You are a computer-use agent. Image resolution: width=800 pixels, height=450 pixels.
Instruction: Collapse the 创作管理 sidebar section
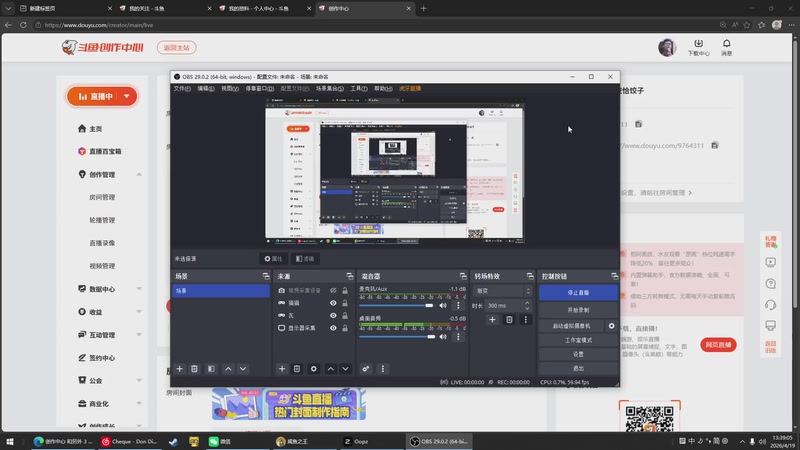[139, 174]
